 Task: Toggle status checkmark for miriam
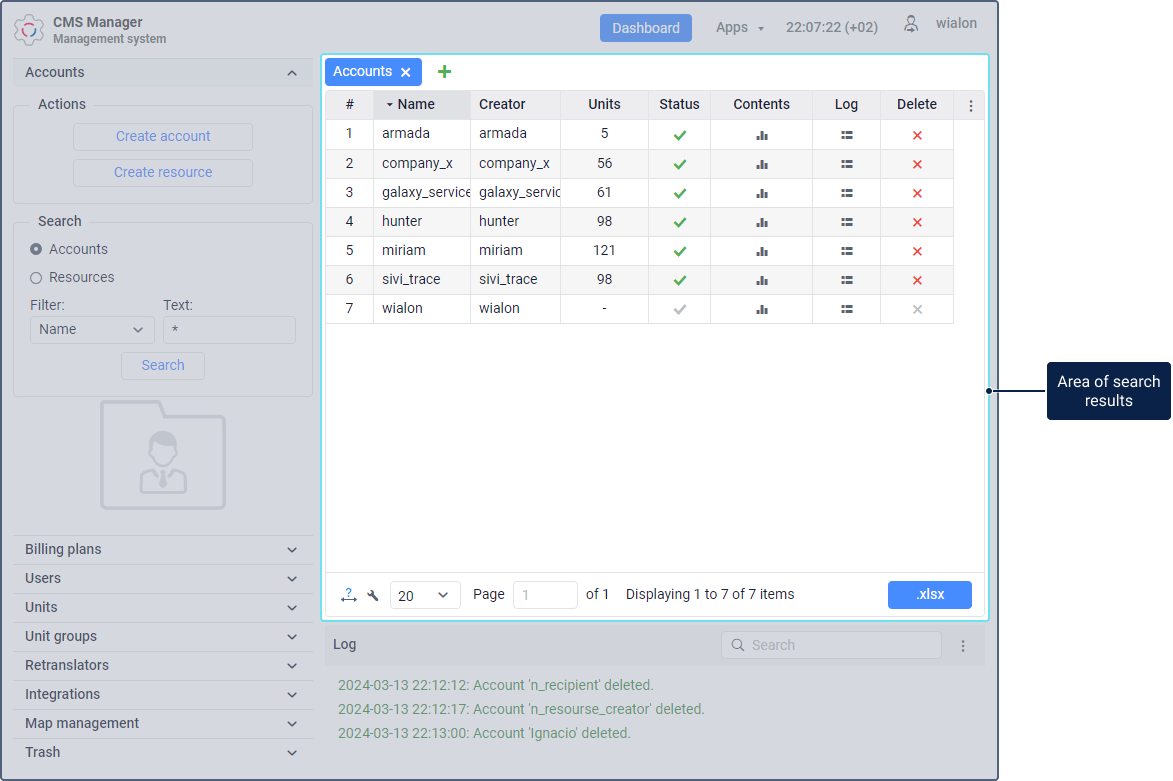[679, 251]
